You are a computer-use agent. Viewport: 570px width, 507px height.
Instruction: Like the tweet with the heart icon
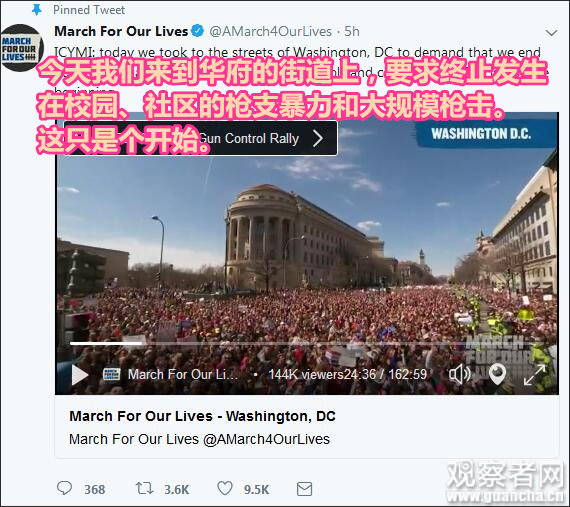pyautogui.click(x=225, y=488)
